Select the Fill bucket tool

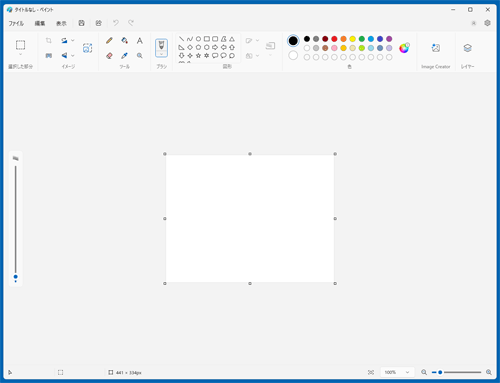124,41
